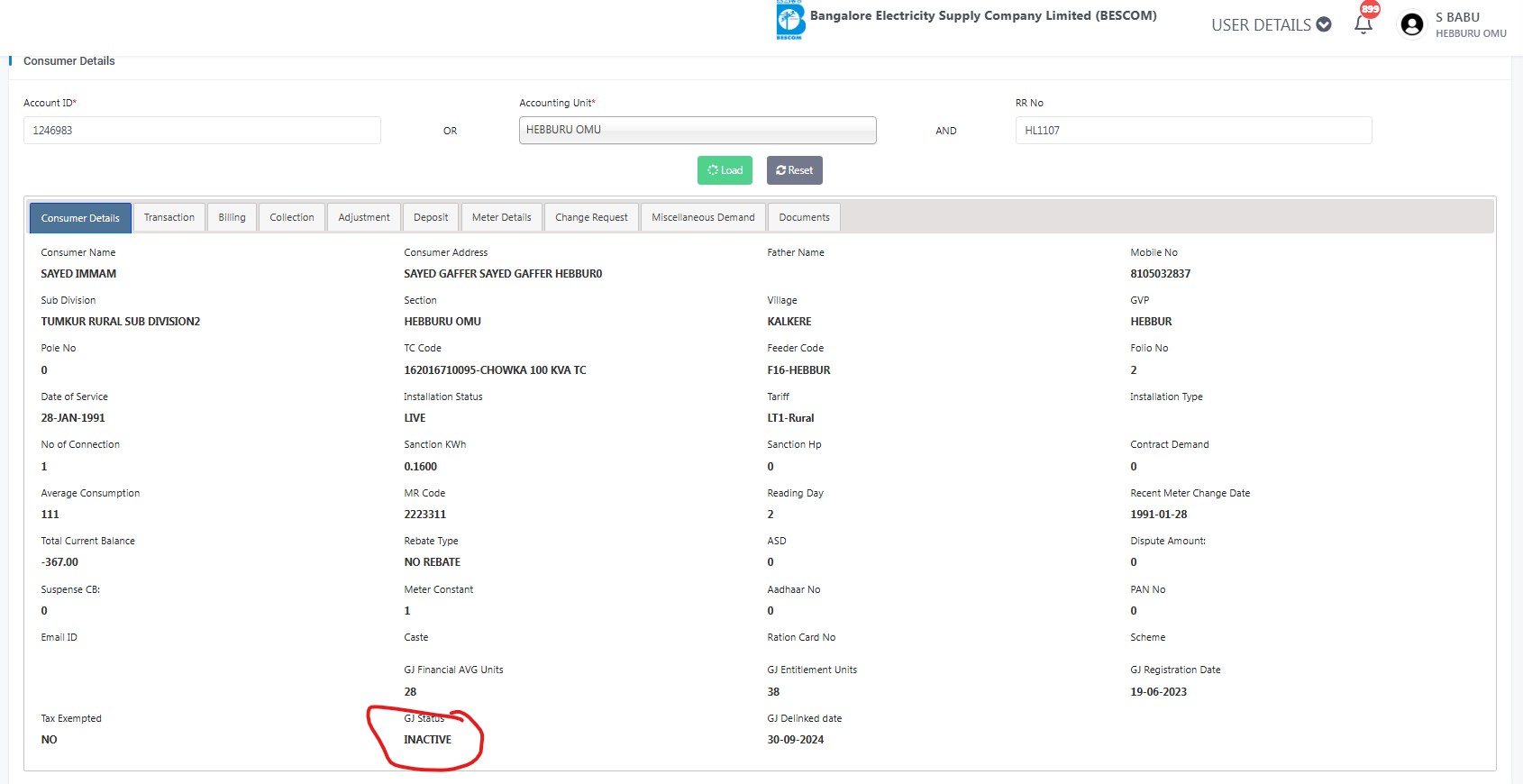The image size is (1523, 784).
Task: Click installation status LIVE
Action: (415, 418)
